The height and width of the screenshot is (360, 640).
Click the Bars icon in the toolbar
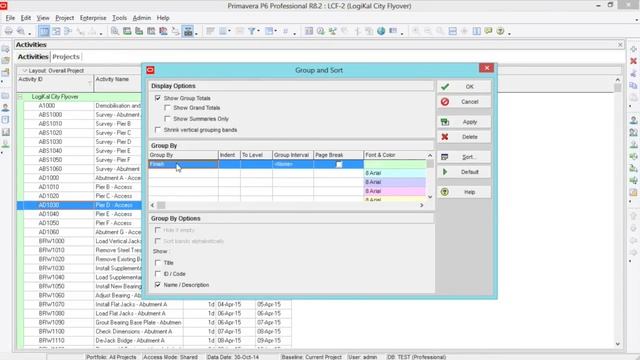(x=210, y=31)
